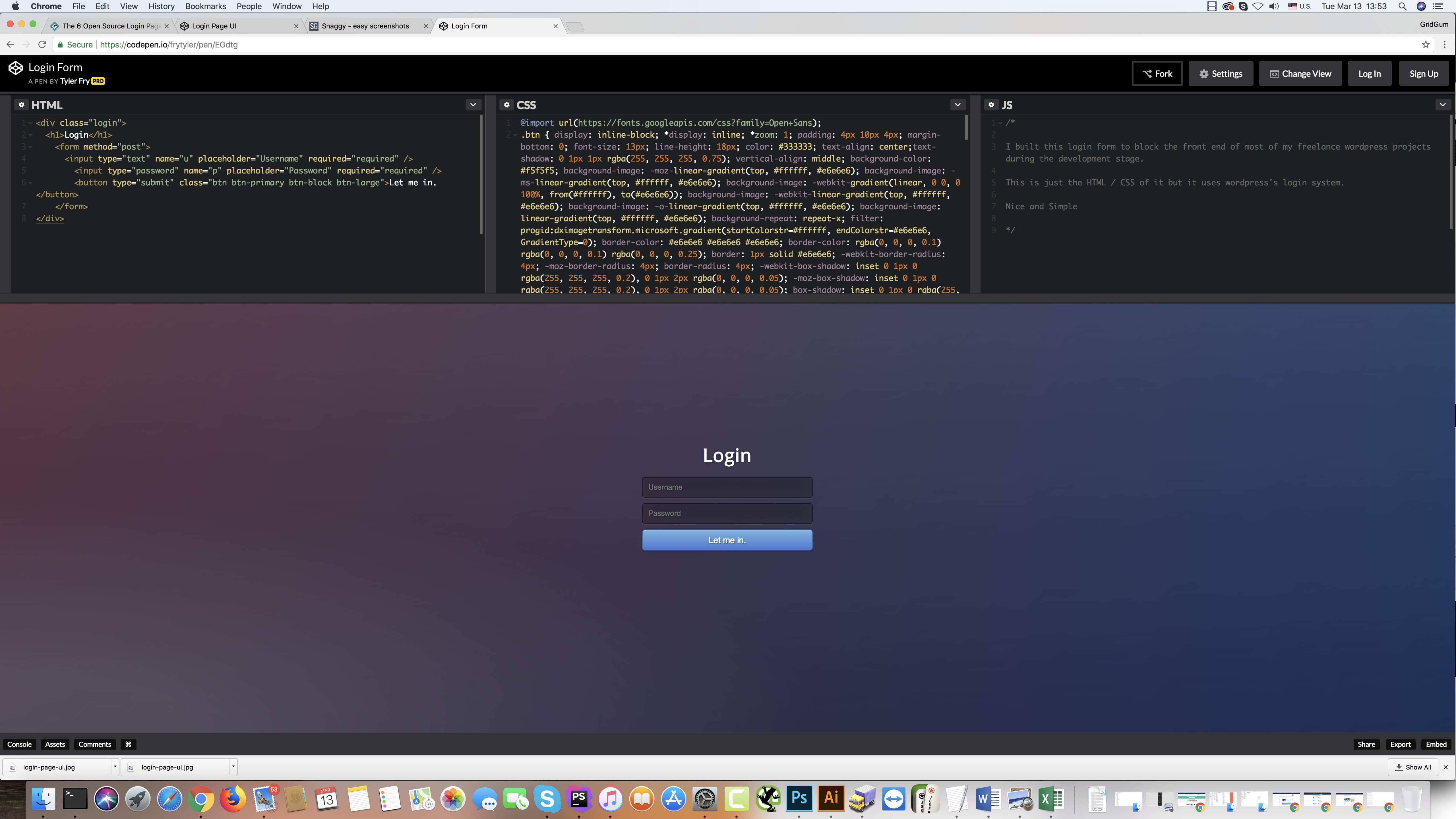
Task: Bookmark this page with the star icon
Action: pyautogui.click(x=1426, y=45)
